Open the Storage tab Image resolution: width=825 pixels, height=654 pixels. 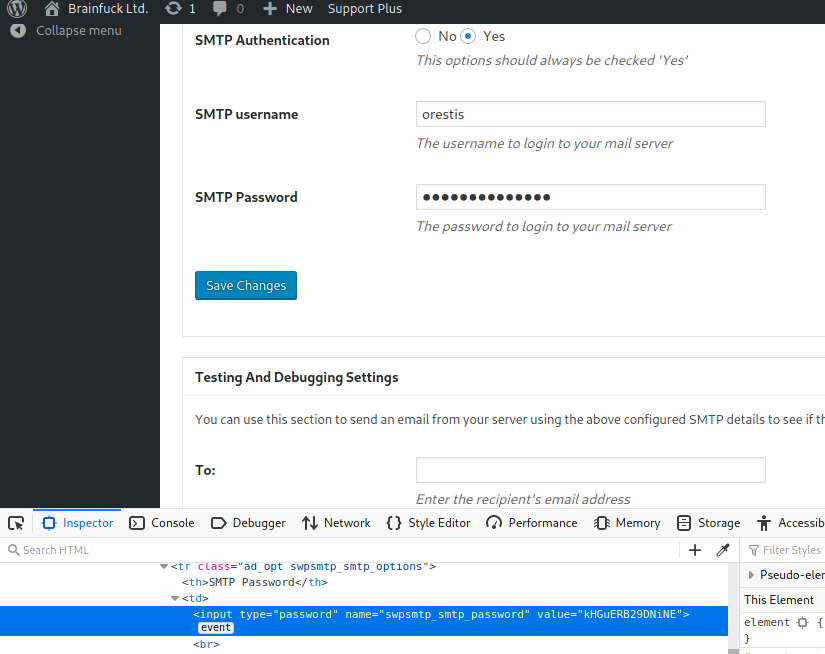[x=709, y=523]
